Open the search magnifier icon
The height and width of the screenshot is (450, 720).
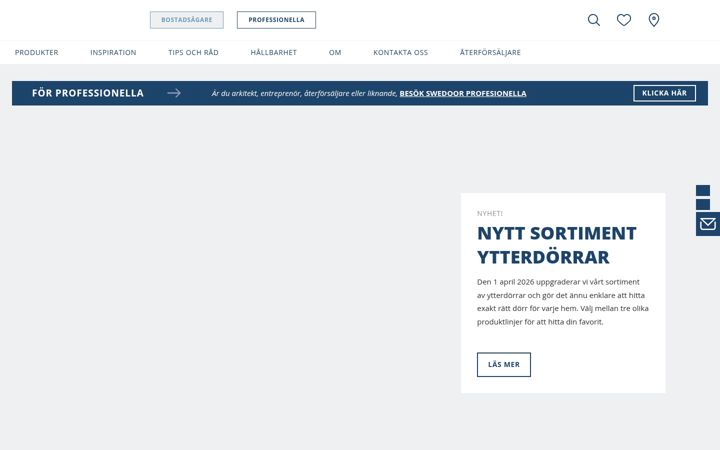pyautogui.click(x=594, y=20)
